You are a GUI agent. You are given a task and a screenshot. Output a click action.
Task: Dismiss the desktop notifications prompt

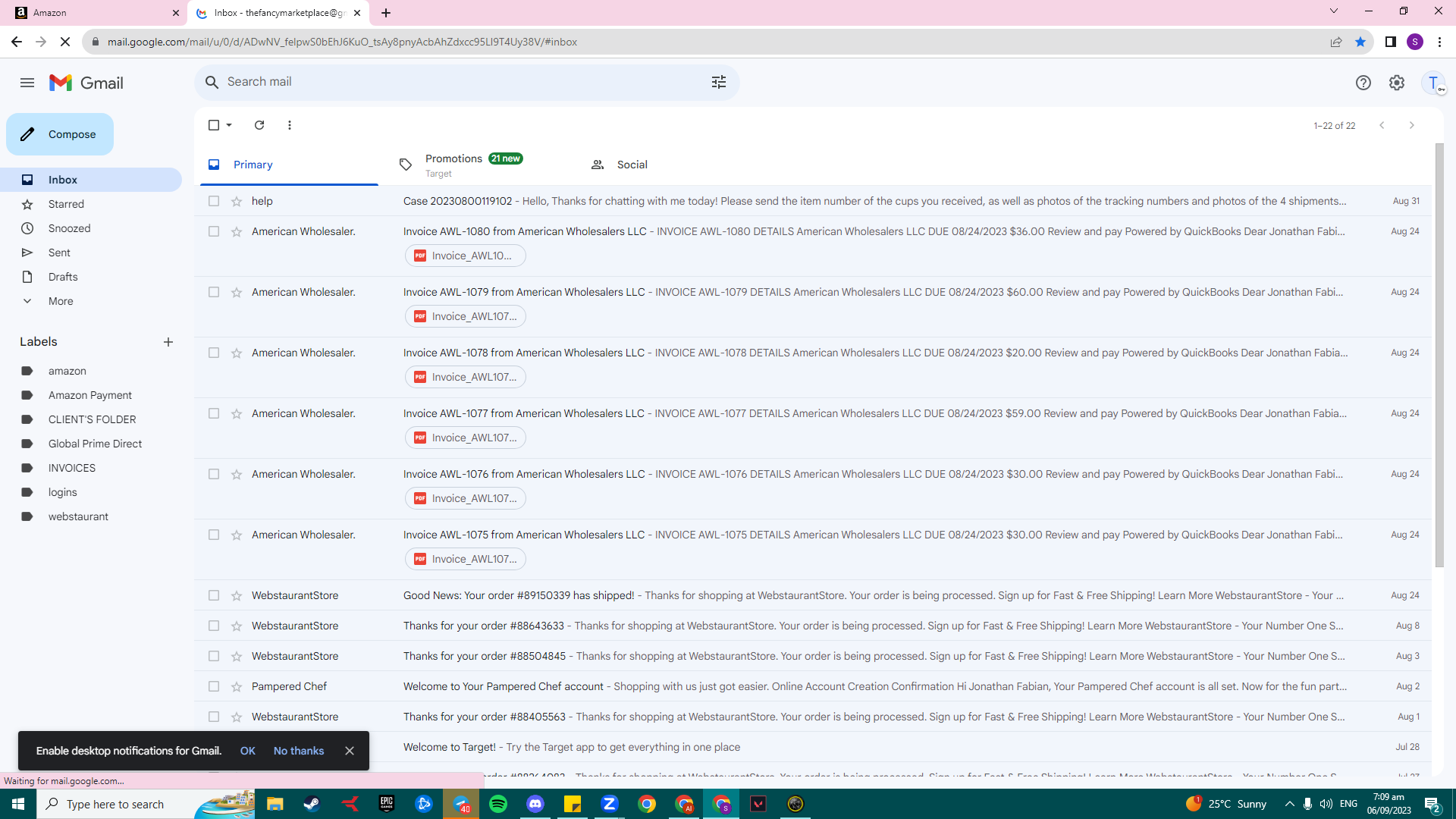pyautogui.click(x=350, y=751)
